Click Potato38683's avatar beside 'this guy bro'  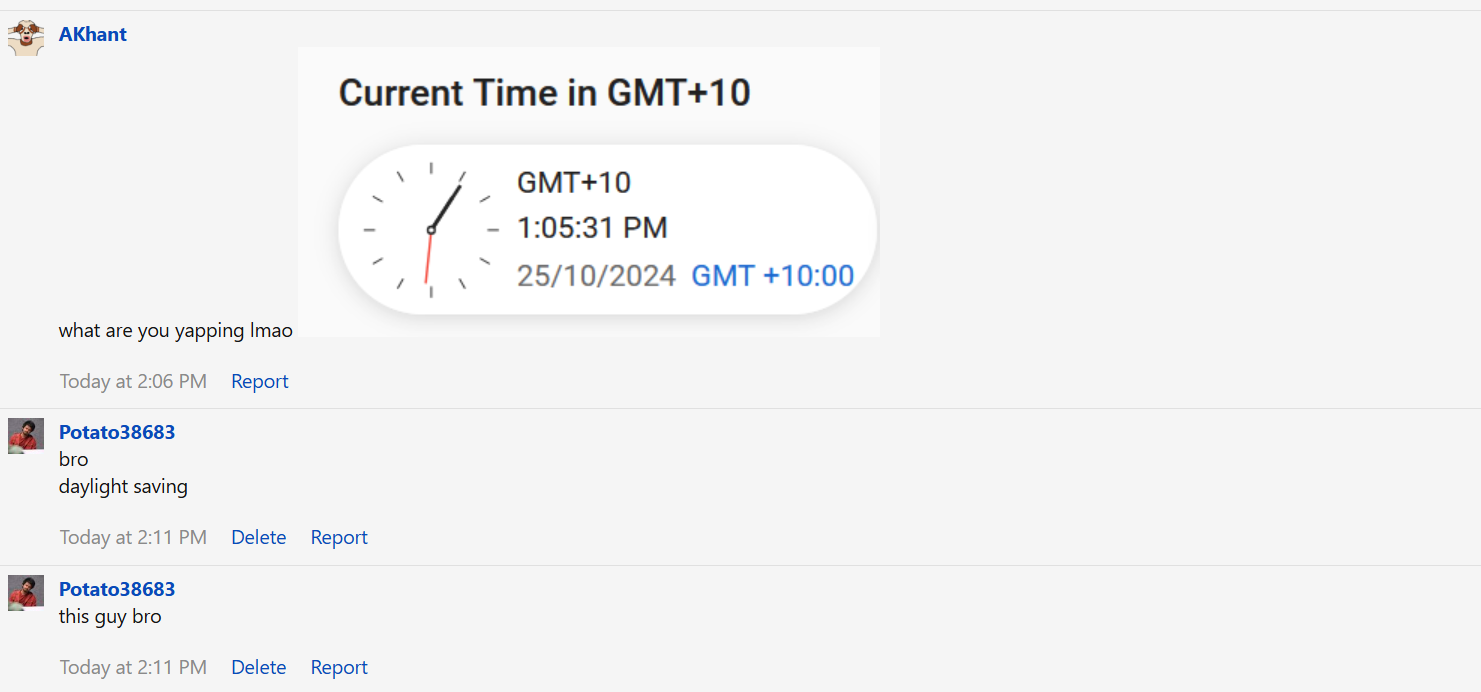point(26,593)
